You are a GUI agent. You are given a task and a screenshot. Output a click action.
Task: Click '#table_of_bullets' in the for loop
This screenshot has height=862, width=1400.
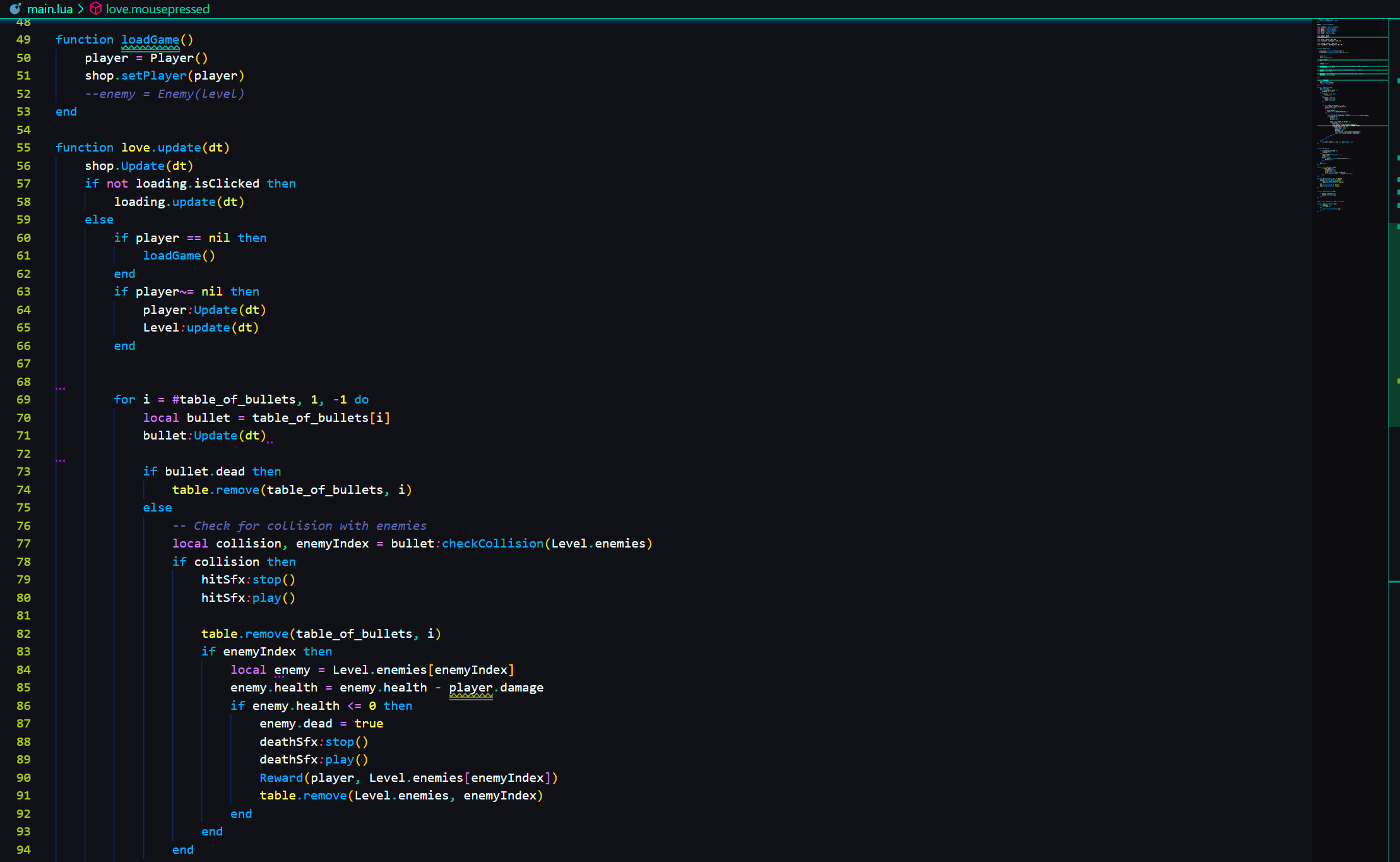[234, 400]
